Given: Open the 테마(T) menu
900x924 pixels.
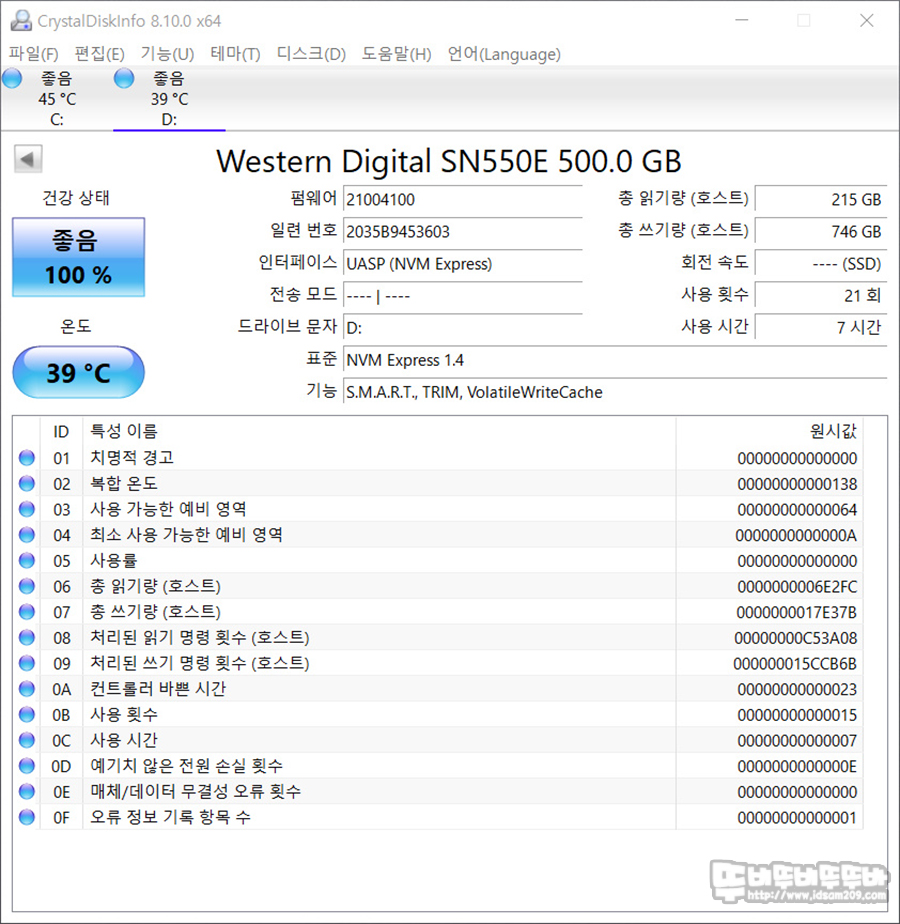Looking at the screenshot, I should tap(235, 54).
